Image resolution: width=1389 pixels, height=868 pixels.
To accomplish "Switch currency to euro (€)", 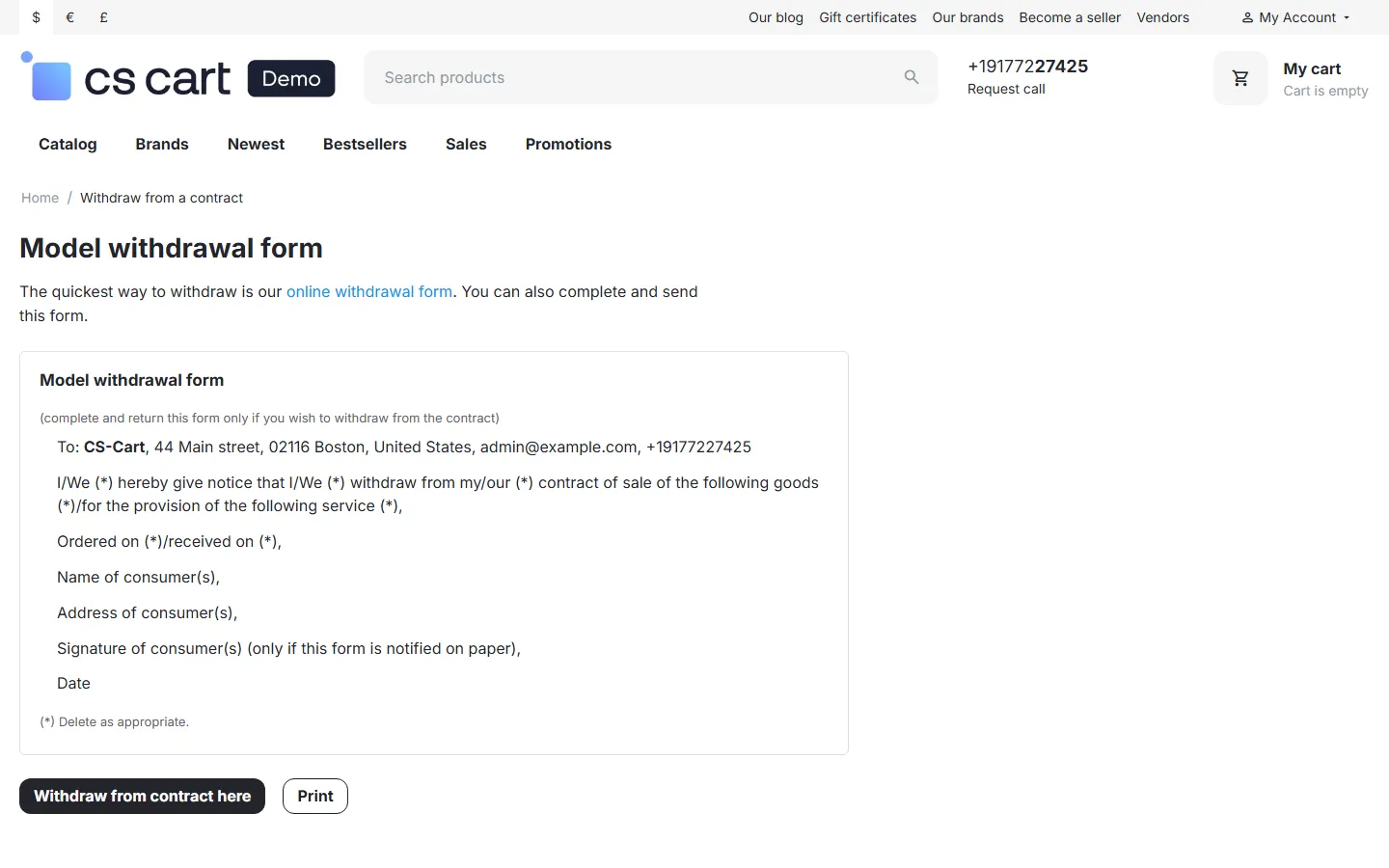I will click(x=70, y=17).
